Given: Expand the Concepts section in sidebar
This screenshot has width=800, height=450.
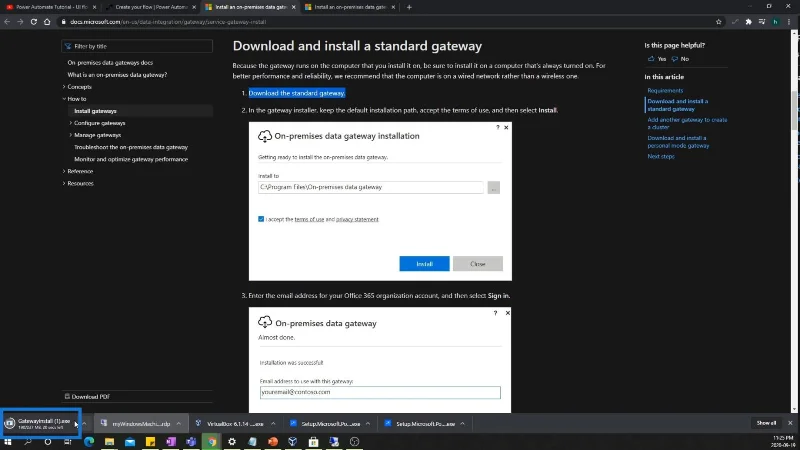Looking at the screenshot, I should pyautogui.click(x=64, y=87).
